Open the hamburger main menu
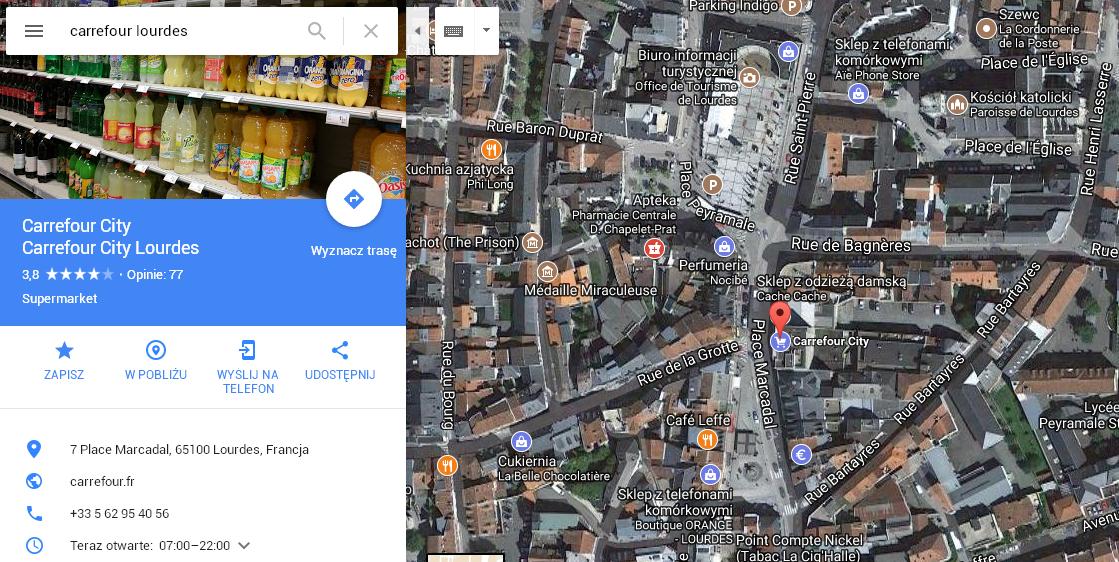Screen dimensions: 1119x562 34,31
